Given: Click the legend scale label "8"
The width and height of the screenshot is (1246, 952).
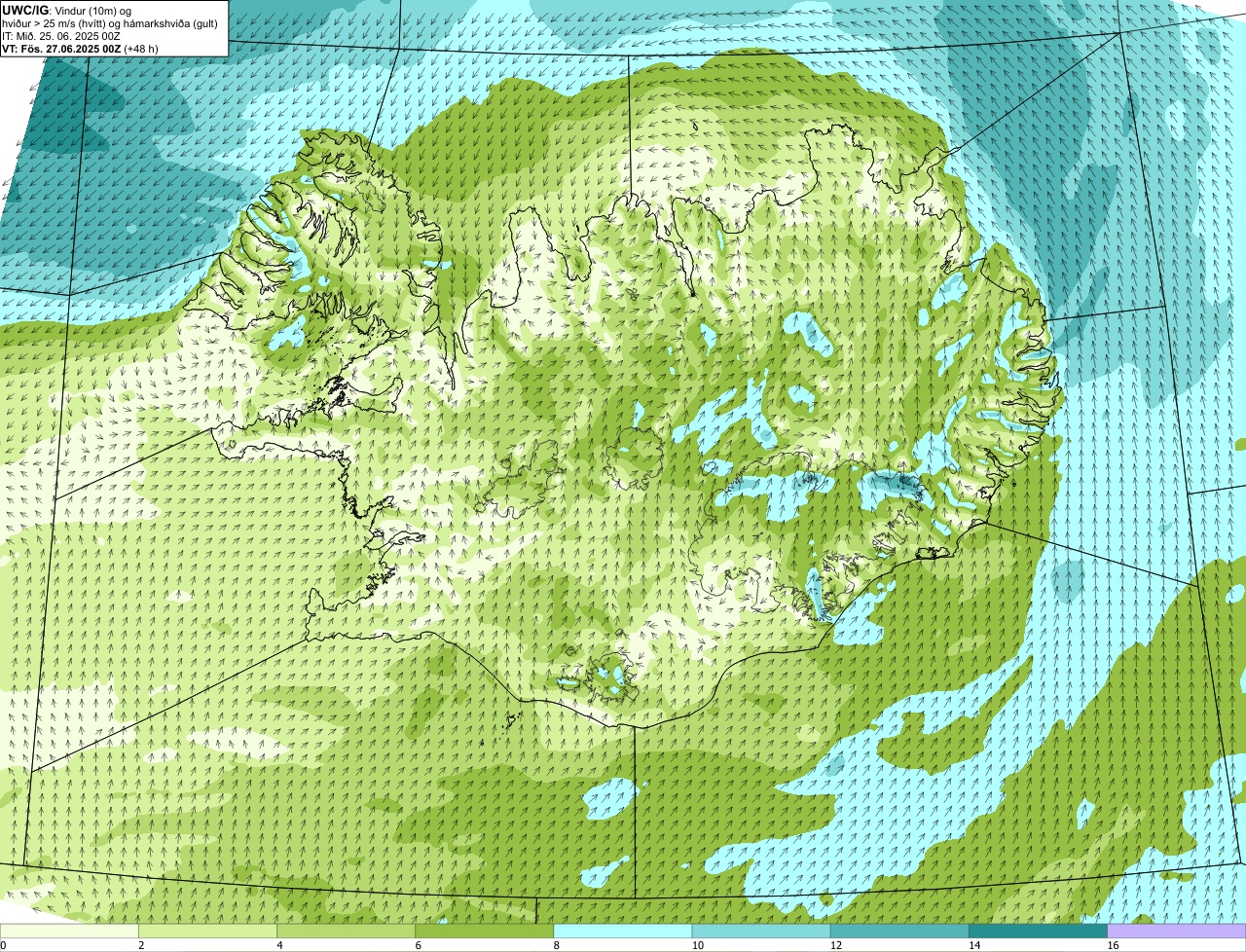Looking at the screenshot, I should [x=556, y=945].
